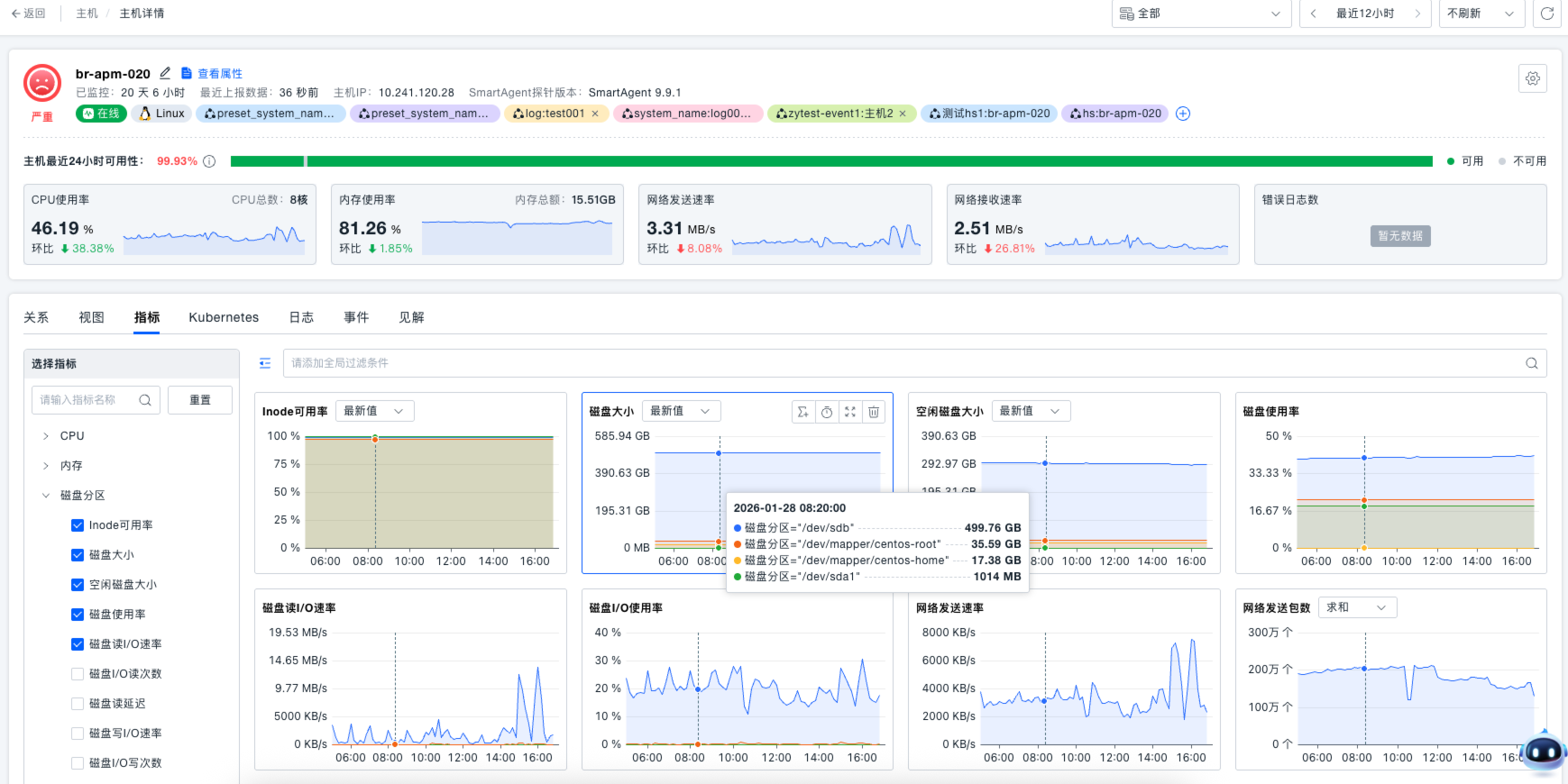Add a new tag with plus icon
The width and height of the screenshot is (1568, 784).
[x=1183, y=114]
